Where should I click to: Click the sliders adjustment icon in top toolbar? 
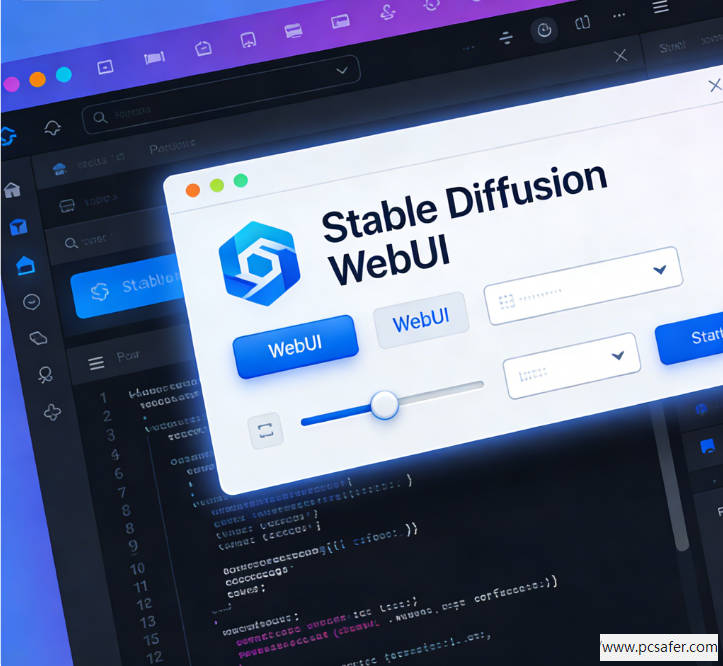506,37
